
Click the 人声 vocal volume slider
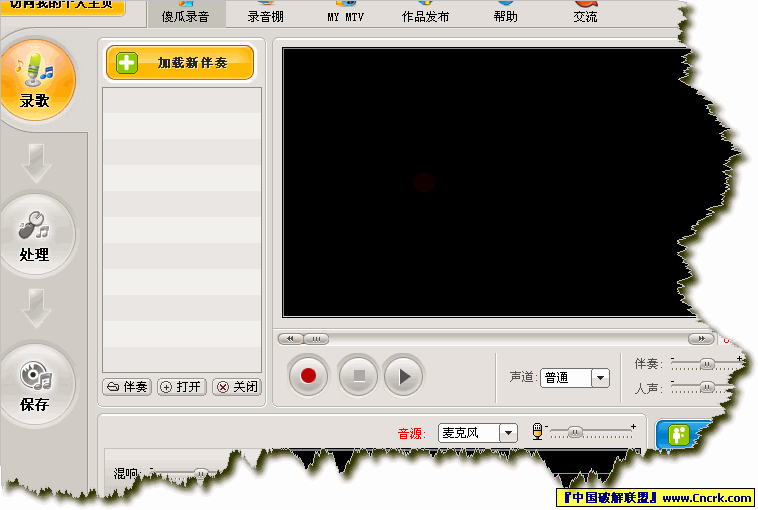click(706, 388)
